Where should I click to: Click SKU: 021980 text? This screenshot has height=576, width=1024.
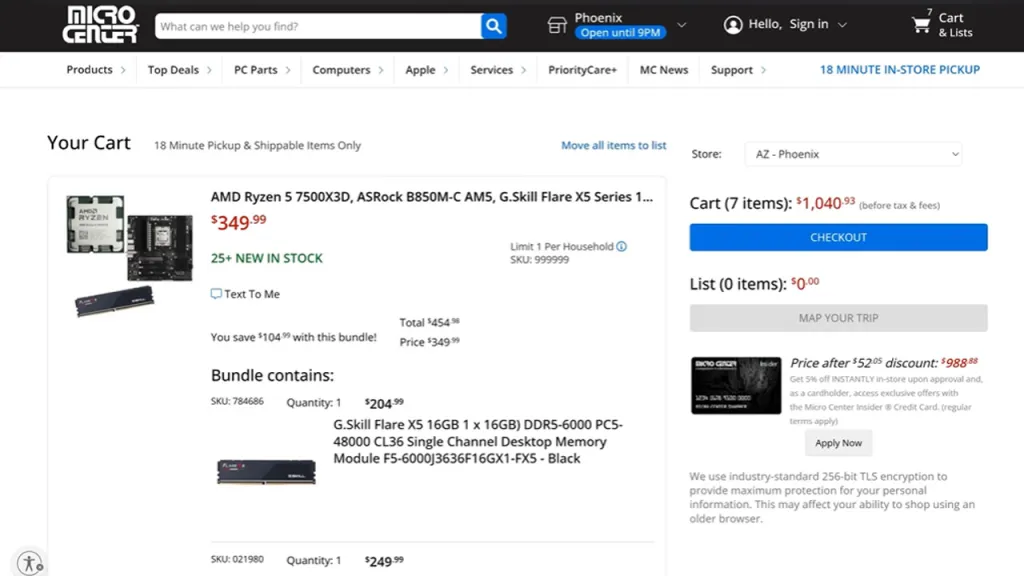237,559
